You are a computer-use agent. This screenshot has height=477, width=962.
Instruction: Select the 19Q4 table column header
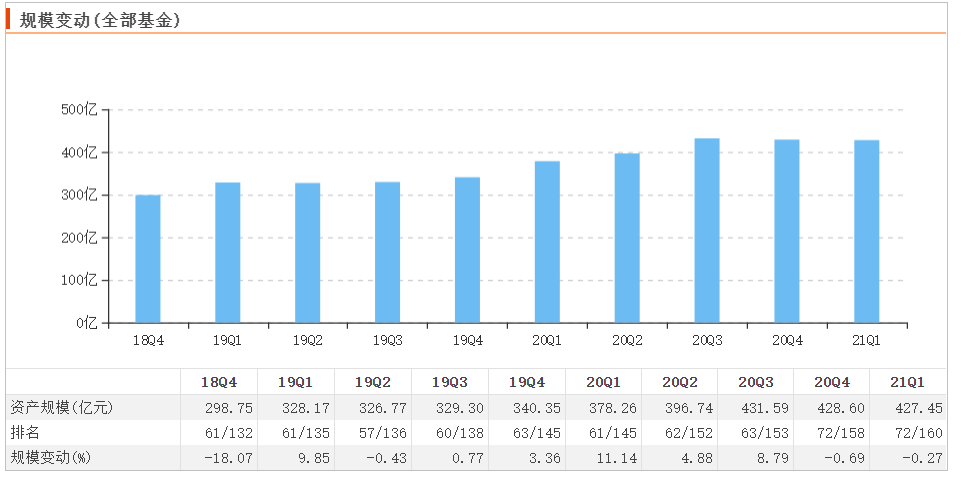526,382
